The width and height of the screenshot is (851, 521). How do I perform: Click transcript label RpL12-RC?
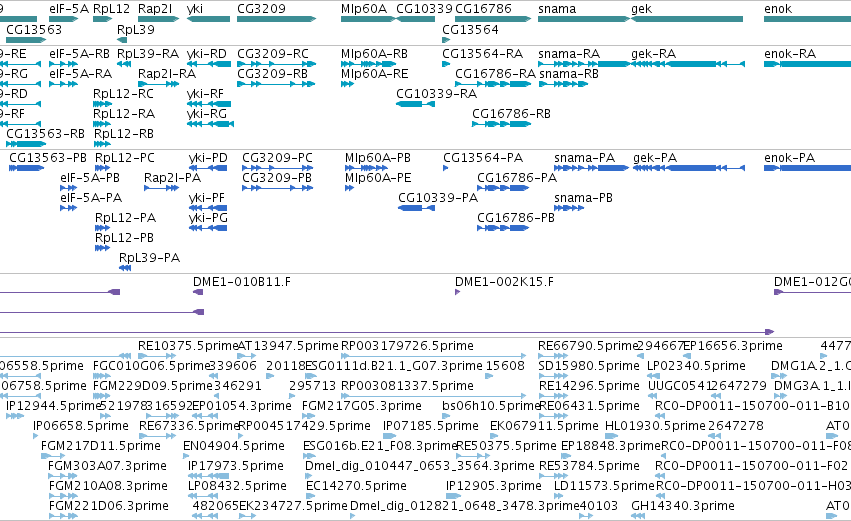tap(123, 94)
